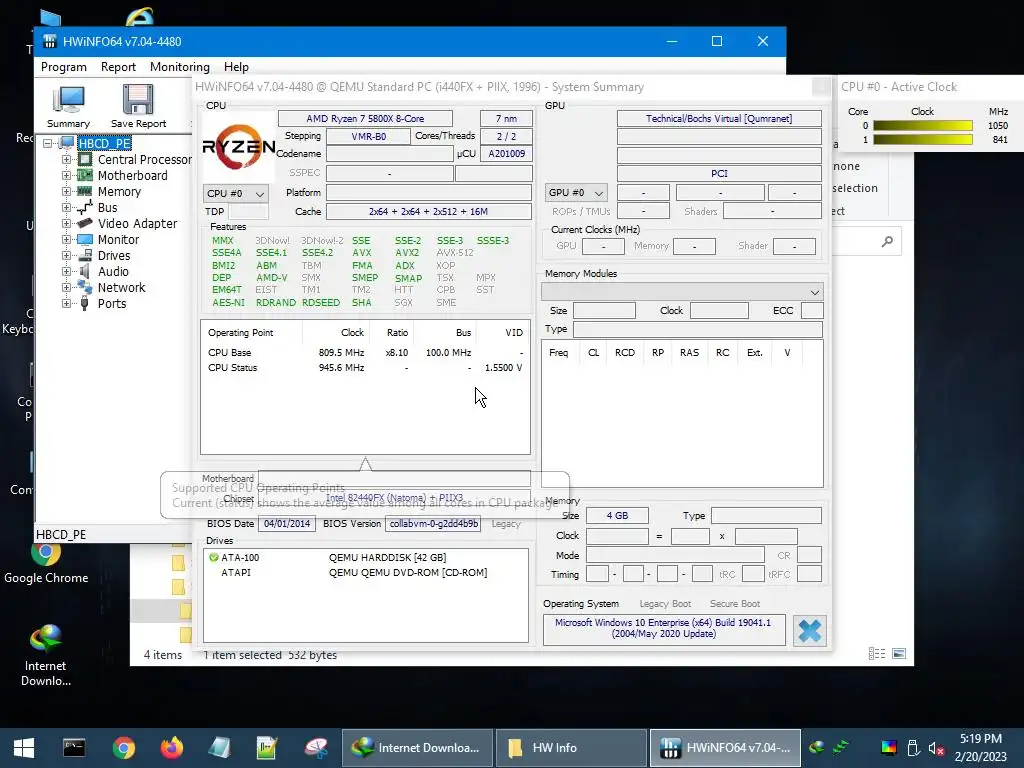Viewport: 1024px width, 768px height.
Task: Click the BIOS Date field 04/01/2014
Action: point(287,524)
